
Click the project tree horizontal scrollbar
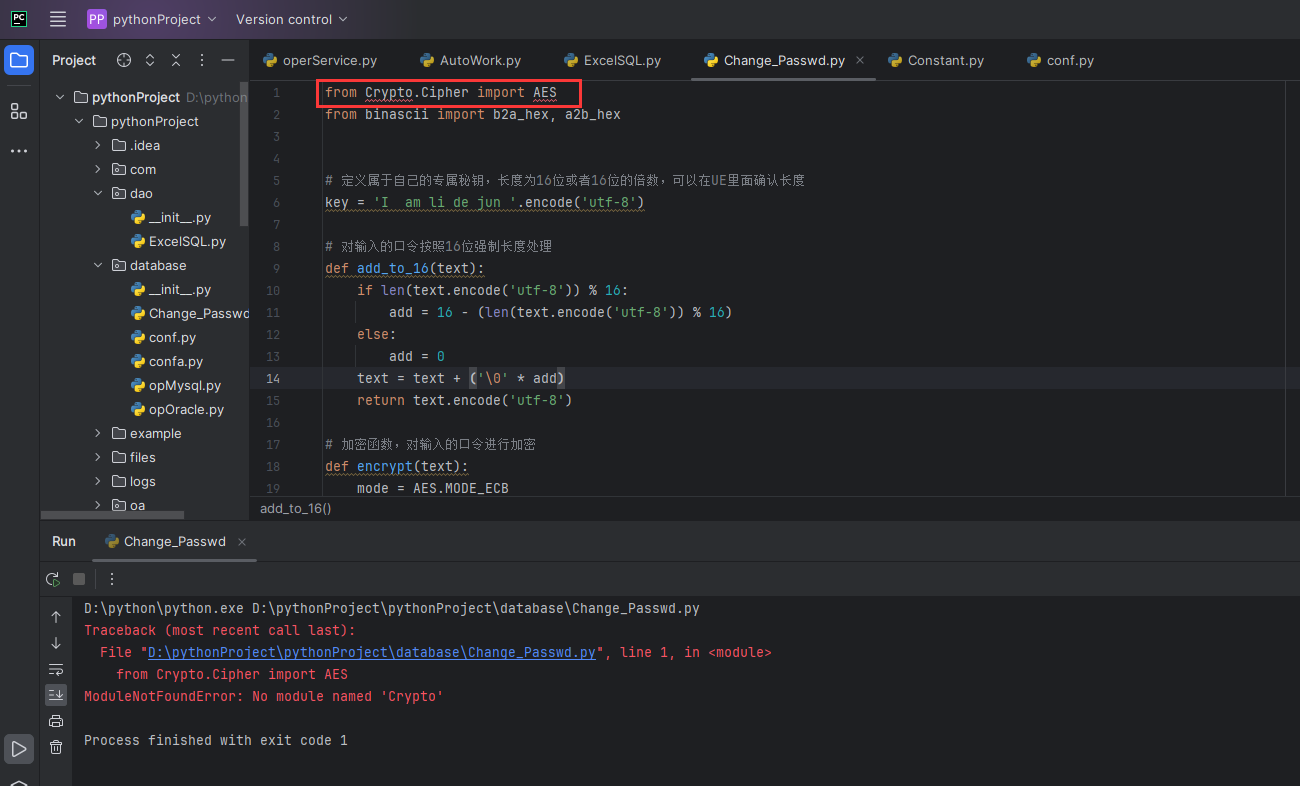[113, 515]
